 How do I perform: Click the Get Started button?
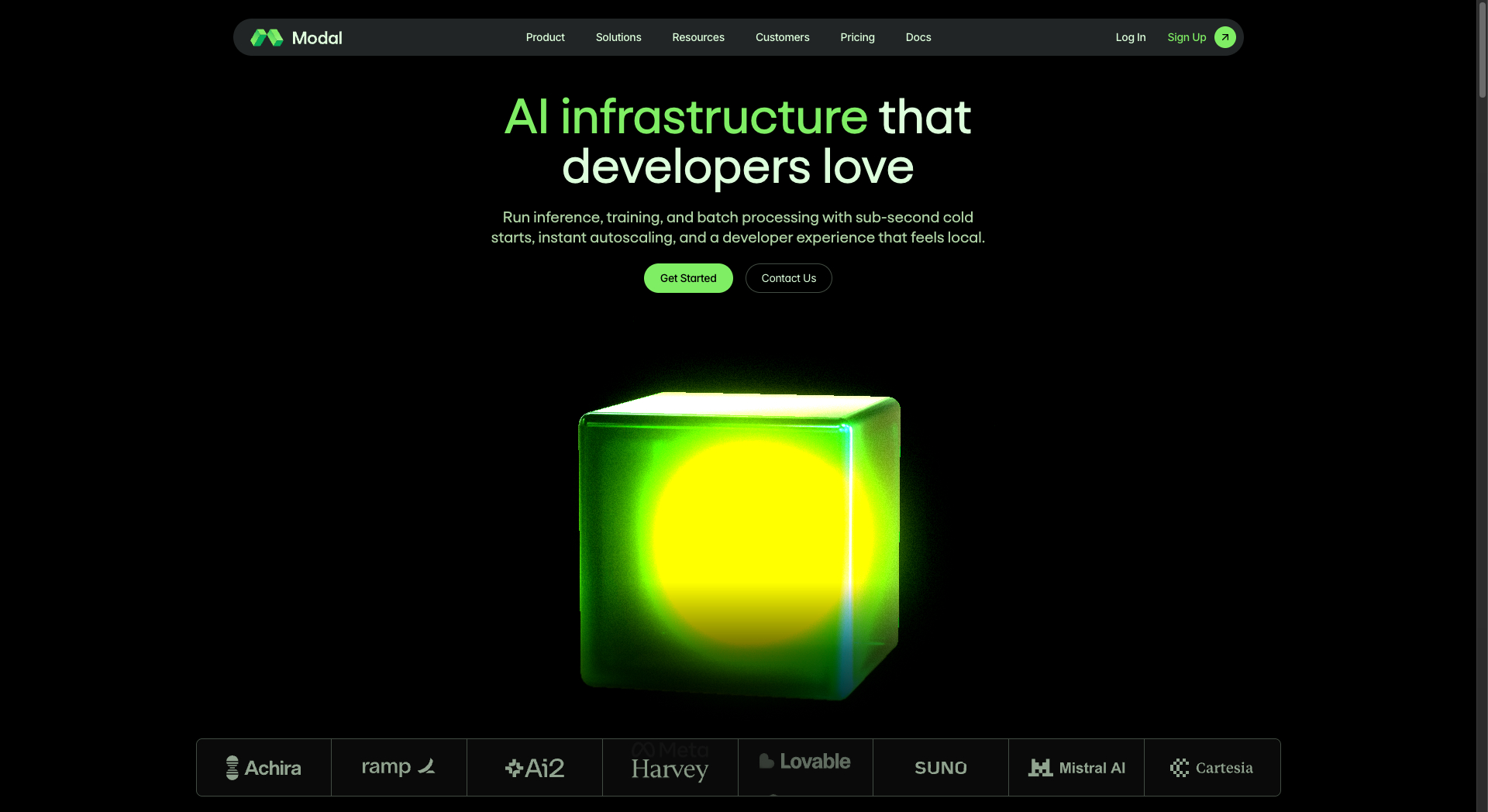pos(688,278)
